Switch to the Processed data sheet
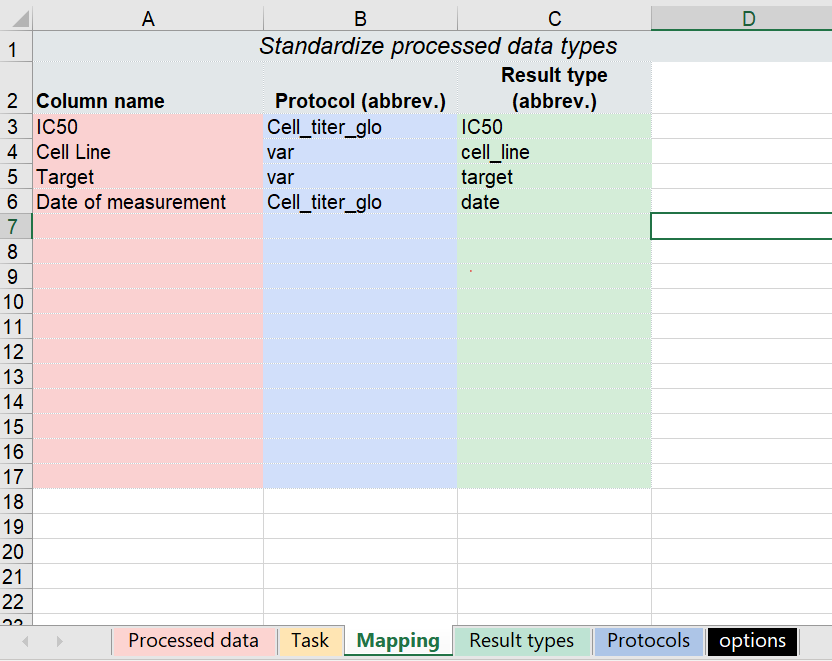 tap(194, 641)
